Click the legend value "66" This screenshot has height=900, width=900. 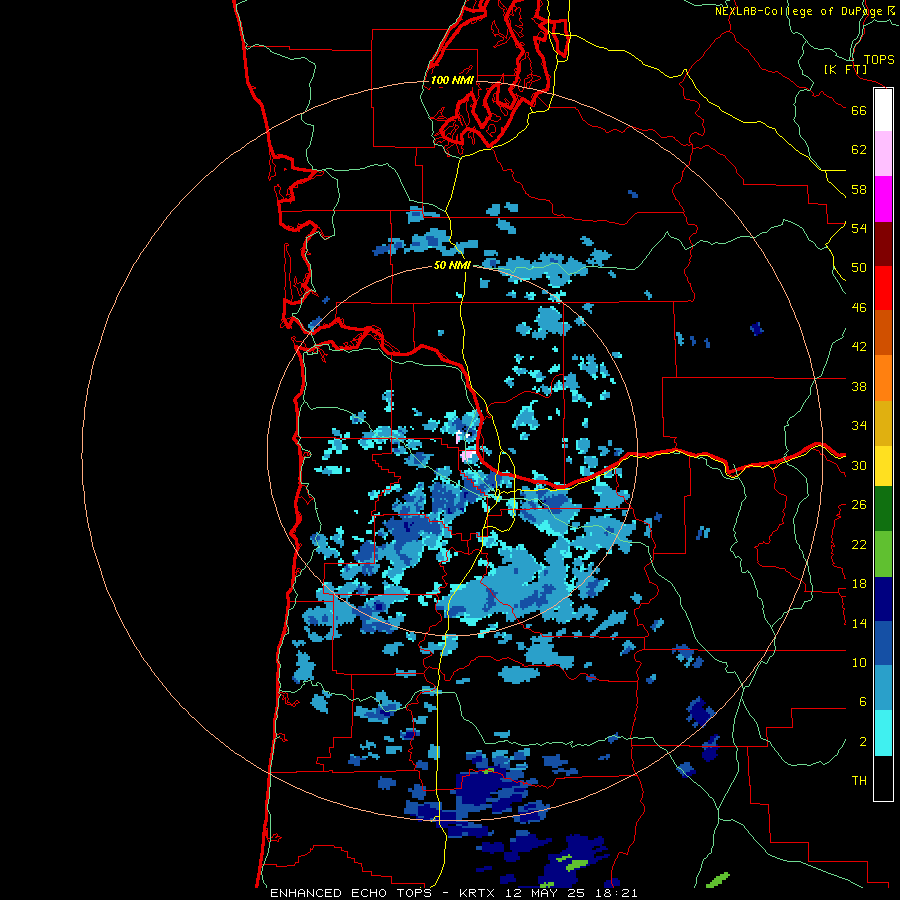[859, 111]
